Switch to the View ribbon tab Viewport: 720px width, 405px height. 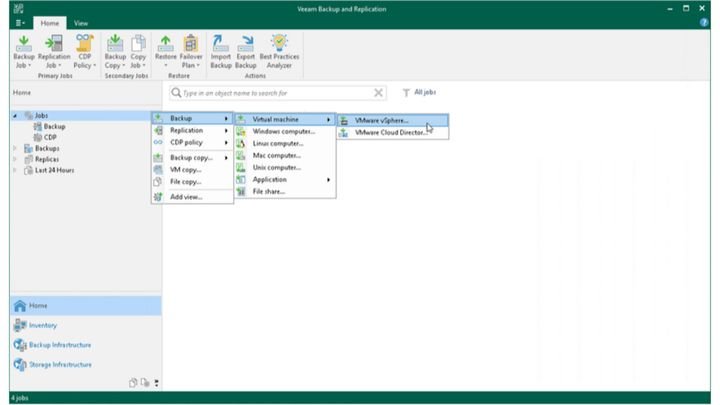point(81,23)
